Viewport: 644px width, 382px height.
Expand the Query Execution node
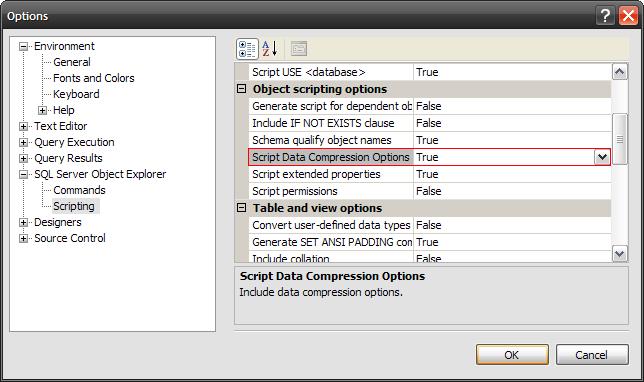(23, 143)
